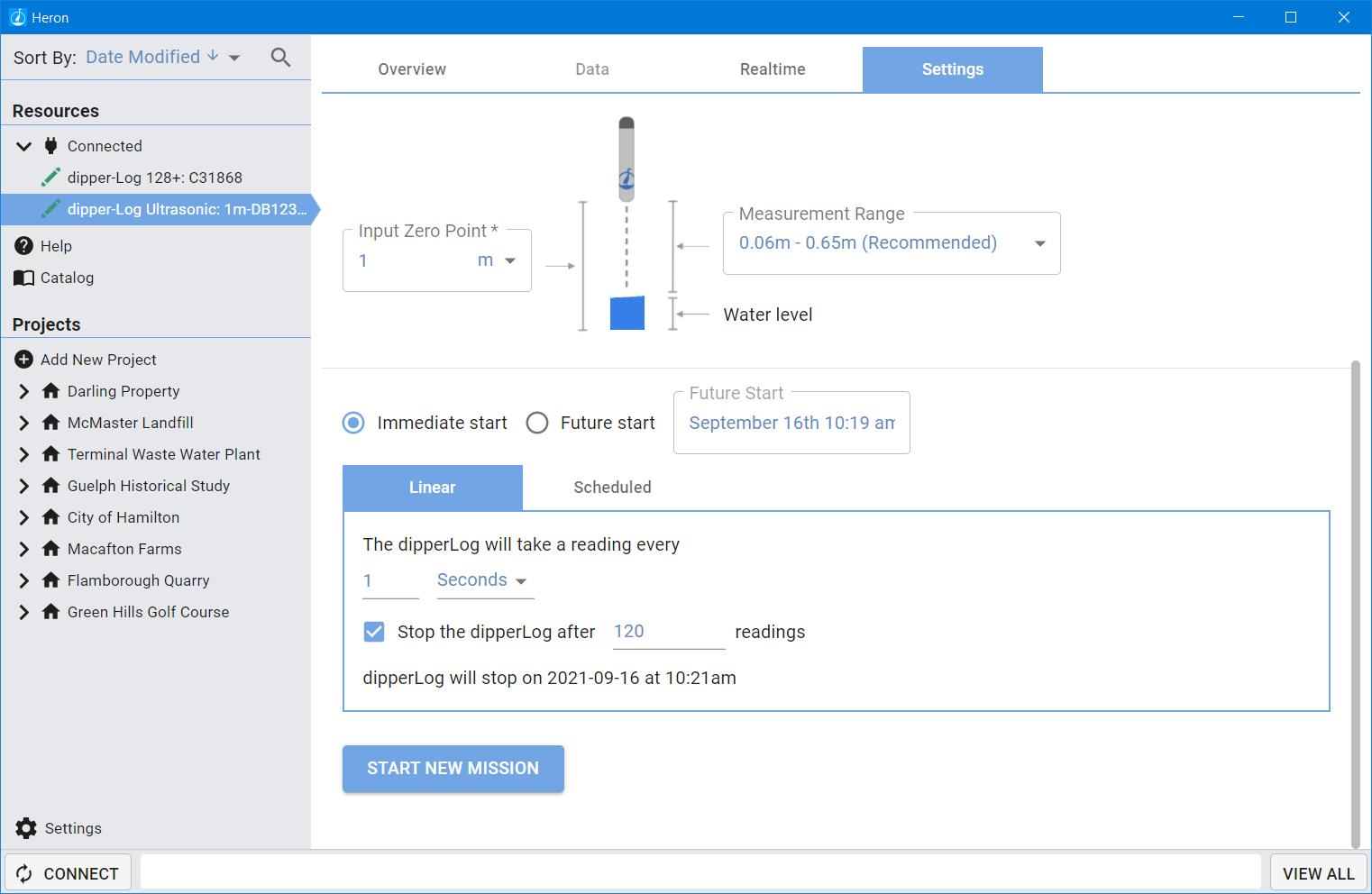This screenshot has width=1372, height=894.
Task: Select the Linear schedule tab
Action: (433, 488)
